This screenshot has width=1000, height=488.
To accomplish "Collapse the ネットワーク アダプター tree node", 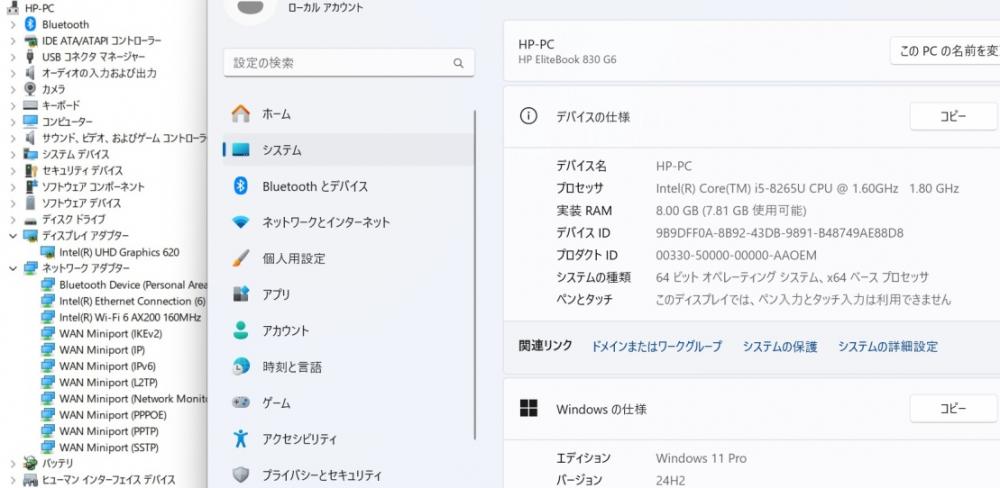I will point(13,268).
